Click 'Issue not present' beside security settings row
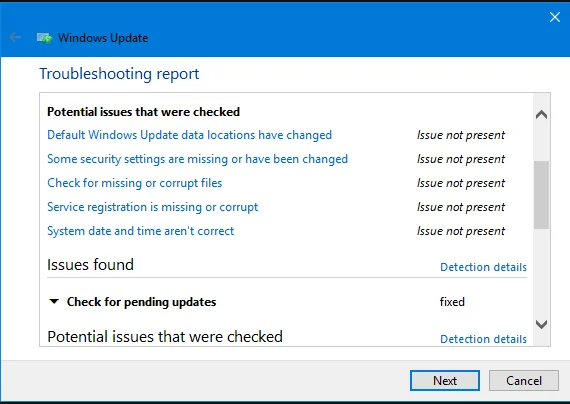 click(x=461, y=159)
